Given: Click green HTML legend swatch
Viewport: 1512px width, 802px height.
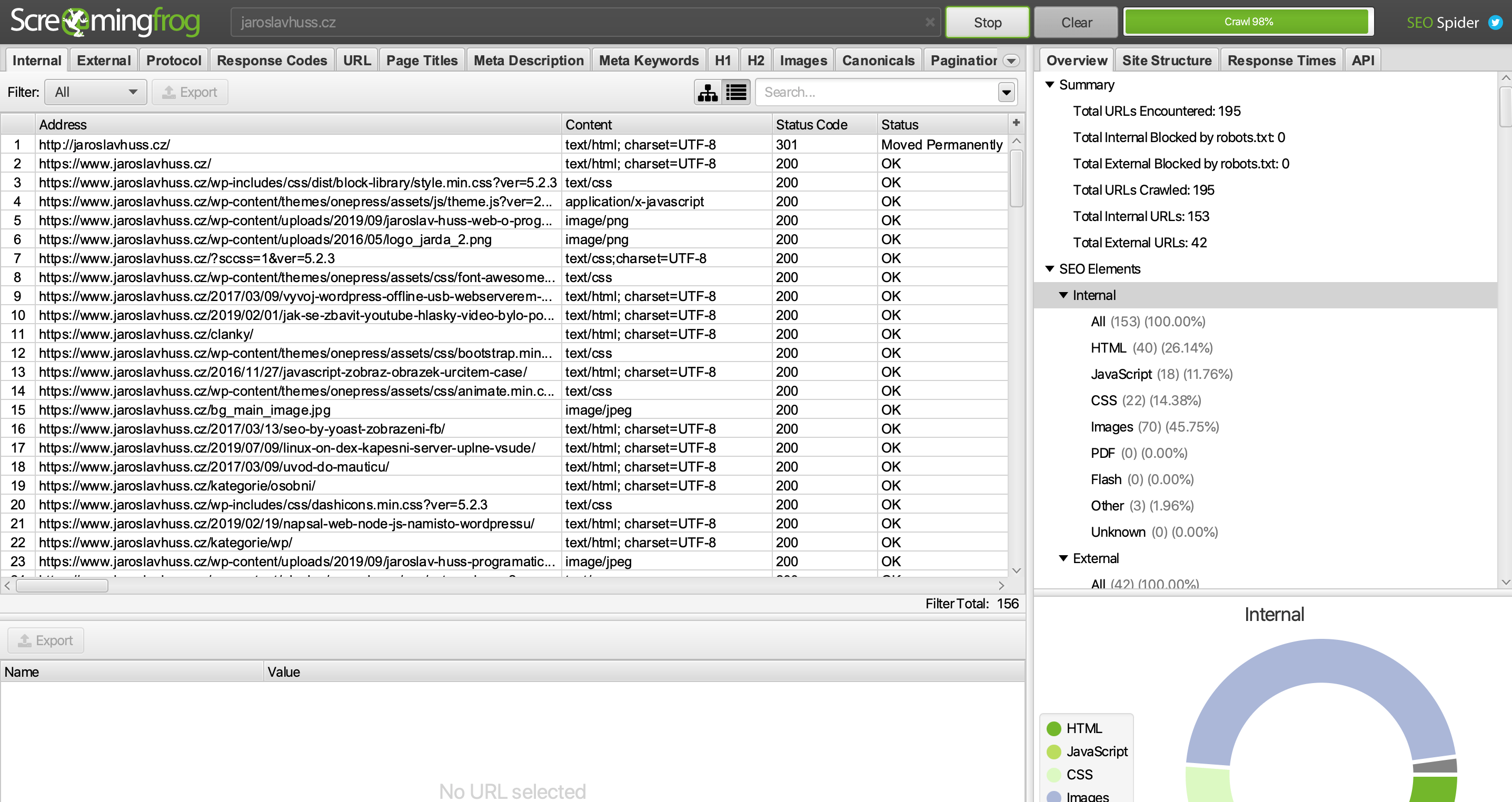Looking at the screenshot, I should tap(1053, 728).
